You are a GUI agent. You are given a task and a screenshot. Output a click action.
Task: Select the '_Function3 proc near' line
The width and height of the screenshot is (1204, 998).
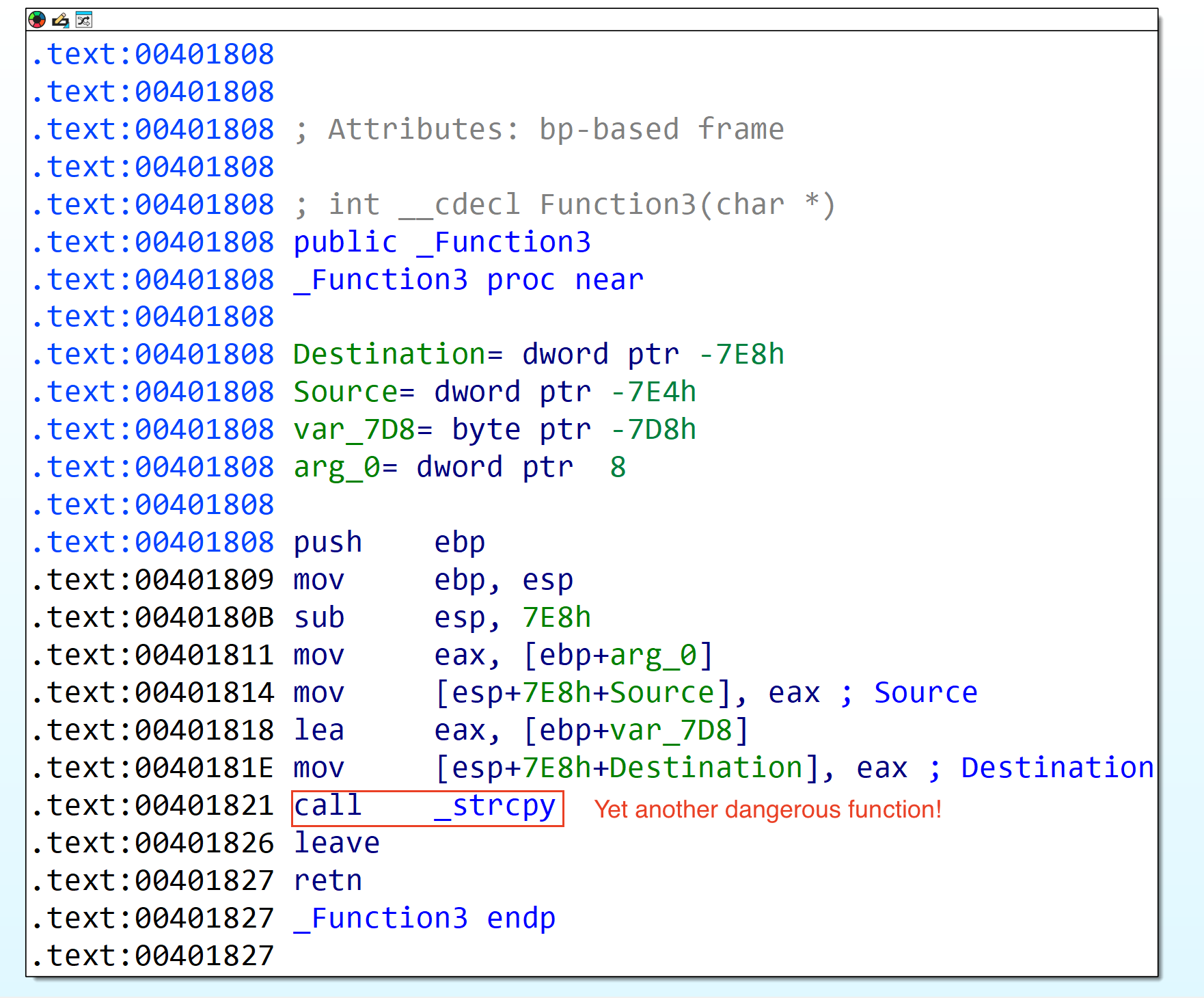pyautogui.click(x=468, y=280)
